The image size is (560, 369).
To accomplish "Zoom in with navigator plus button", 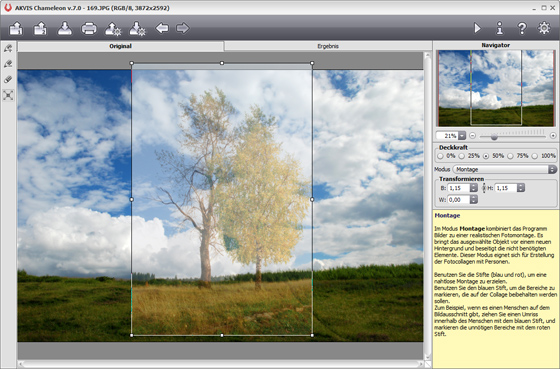I will (553, 136).
